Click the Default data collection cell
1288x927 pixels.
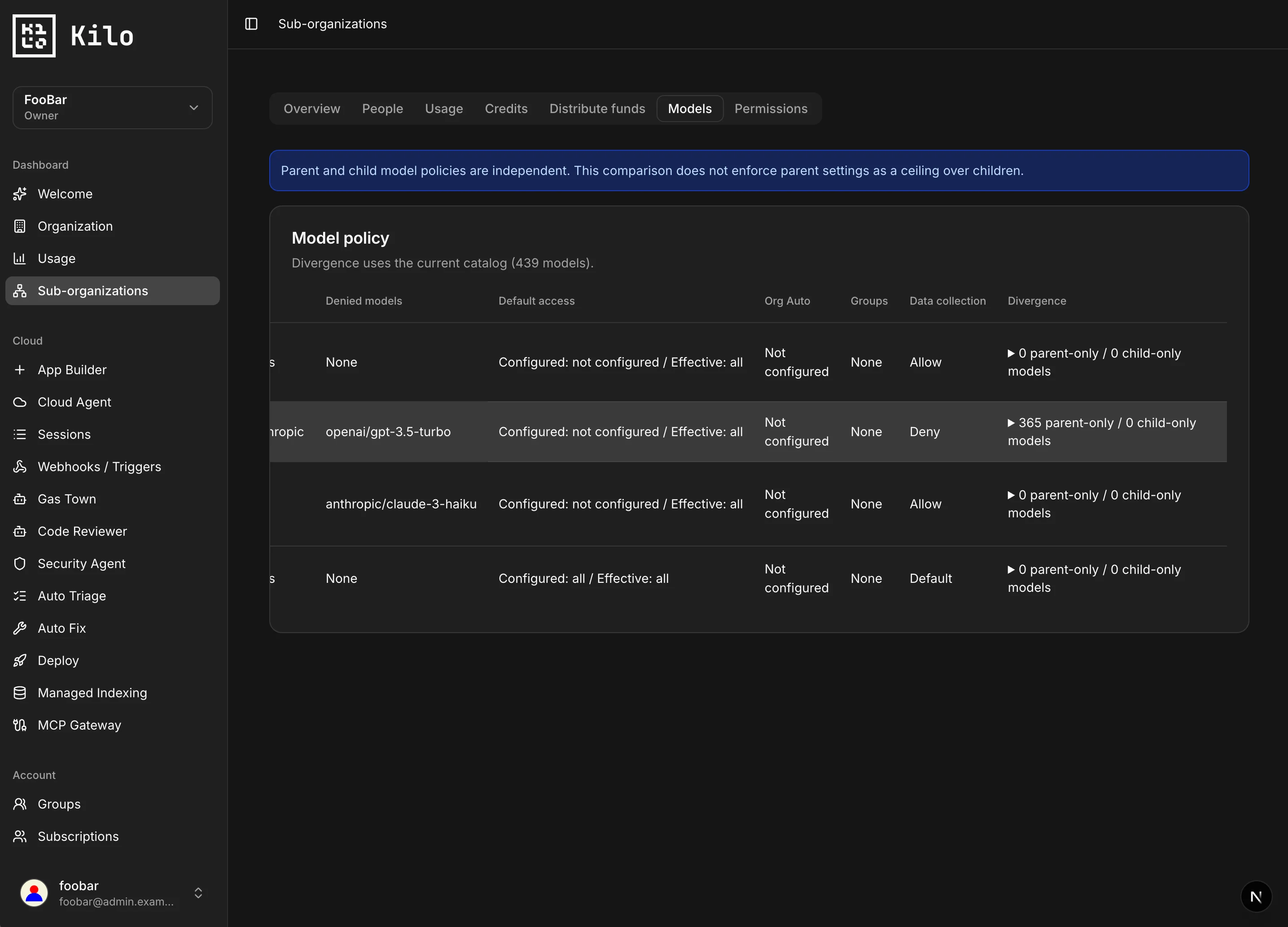930,578
